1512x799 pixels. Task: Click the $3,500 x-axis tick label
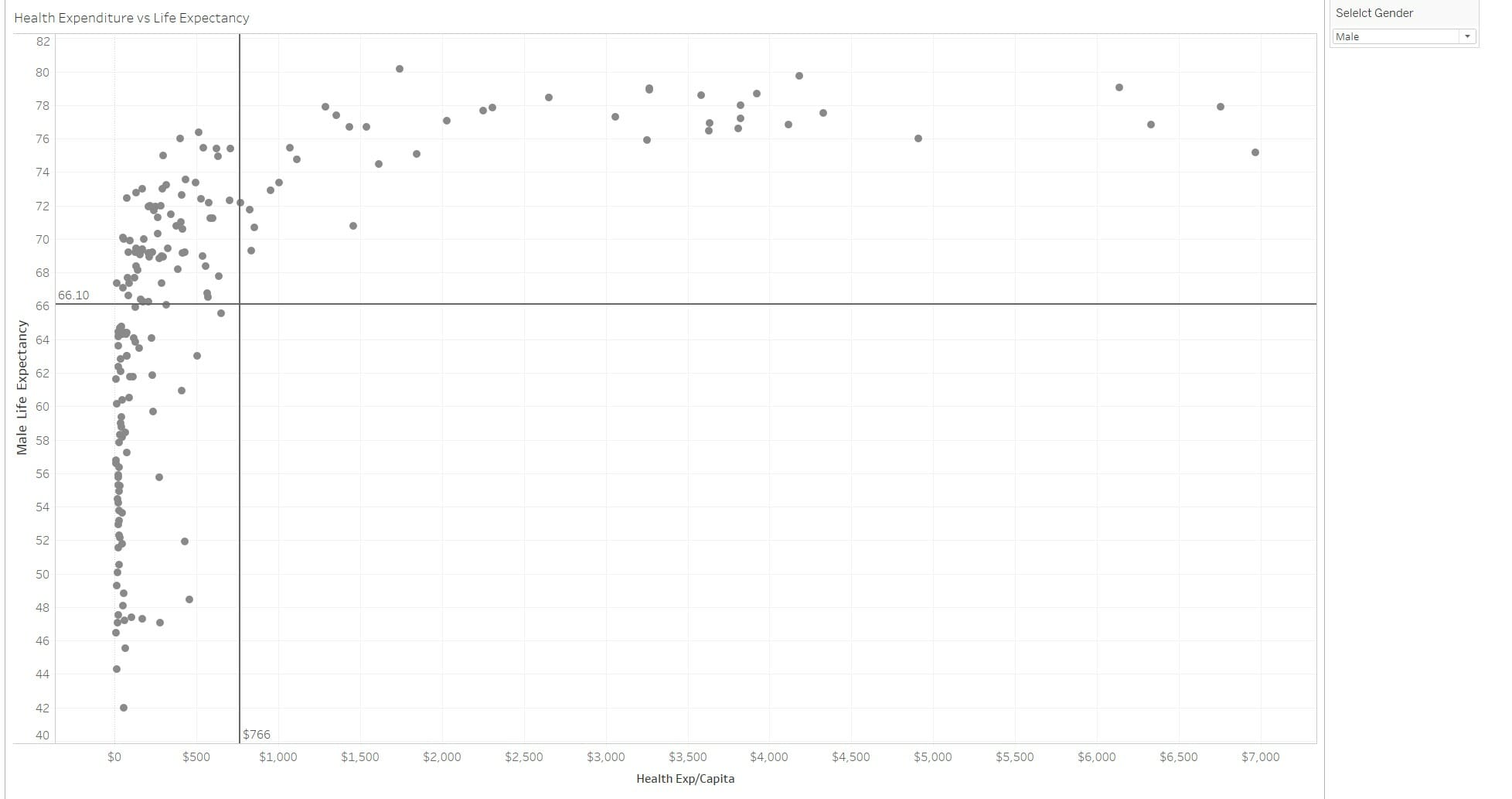(x=687, y=757)
